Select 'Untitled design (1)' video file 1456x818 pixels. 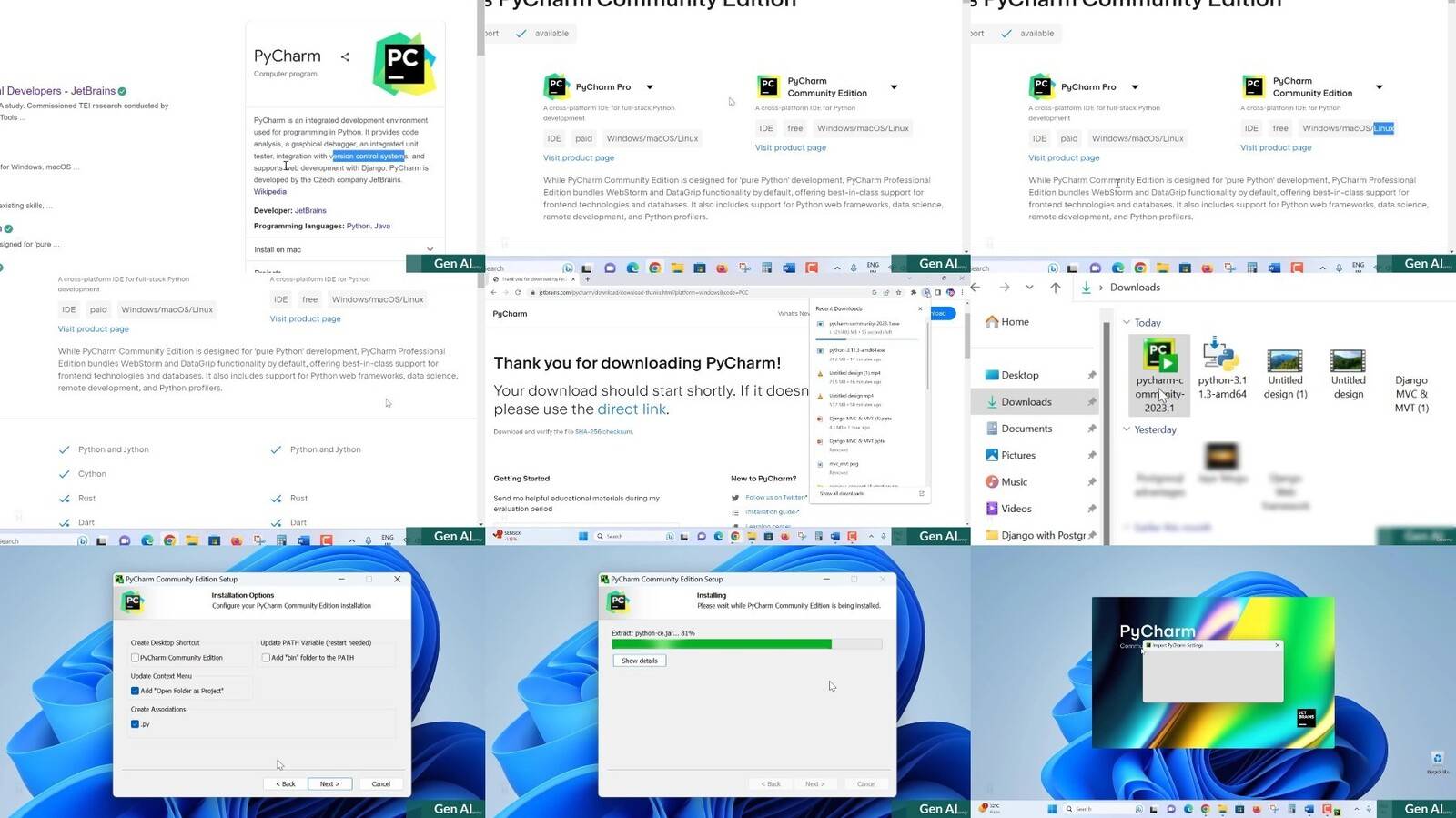pos(1285,374)
